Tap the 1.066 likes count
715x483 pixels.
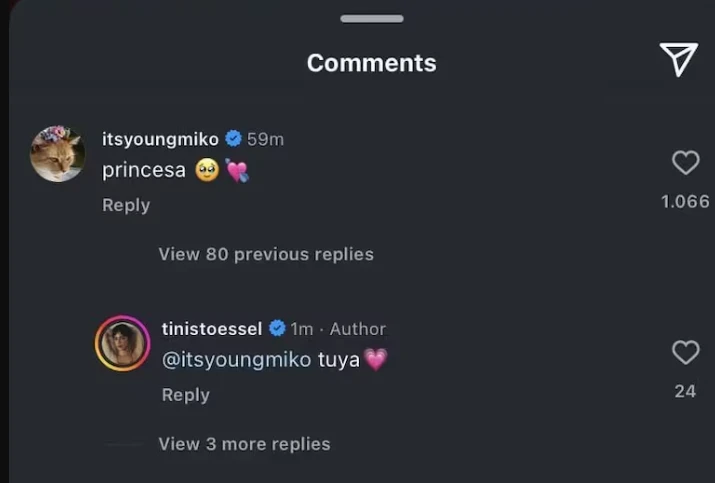tap(685, 202)
